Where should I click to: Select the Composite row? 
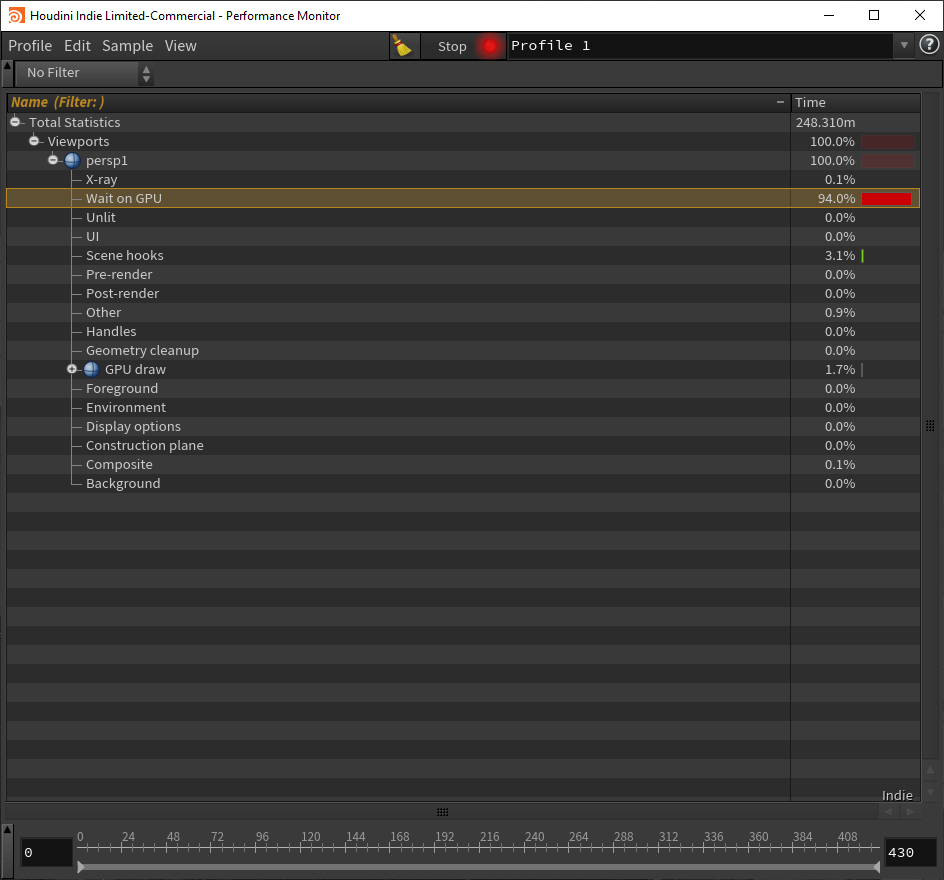[x=463, y=465]
